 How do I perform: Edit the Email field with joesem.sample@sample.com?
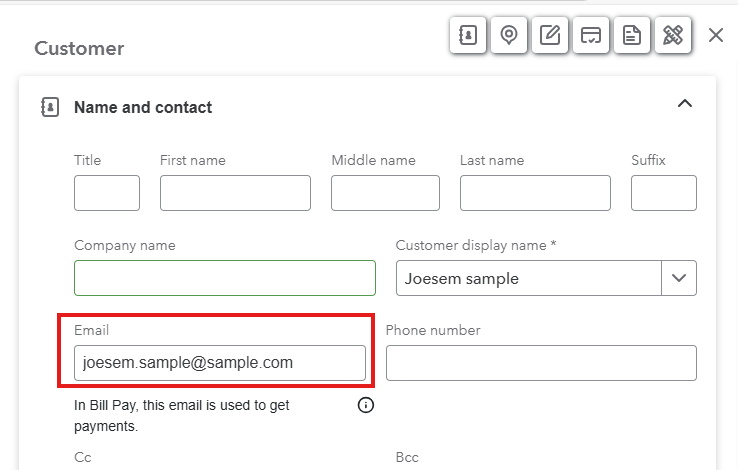[x=220, y=363]
